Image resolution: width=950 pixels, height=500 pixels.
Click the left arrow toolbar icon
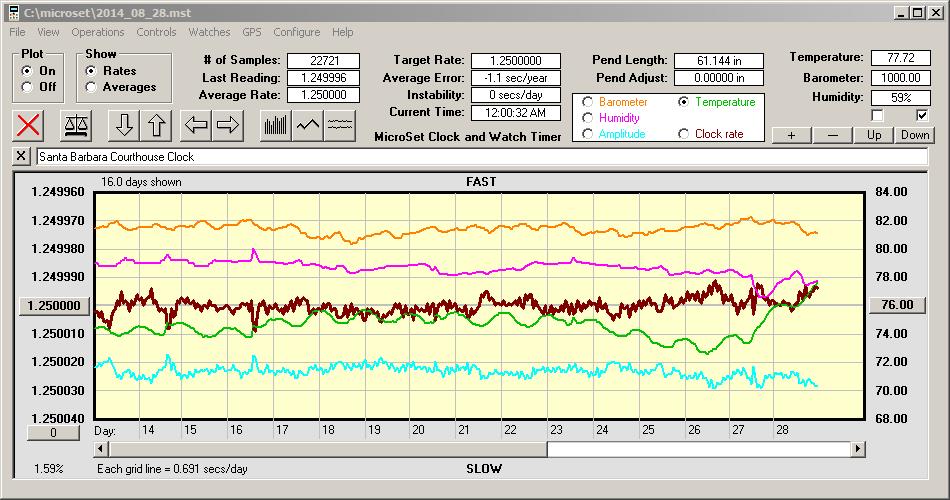pos(196,125)
